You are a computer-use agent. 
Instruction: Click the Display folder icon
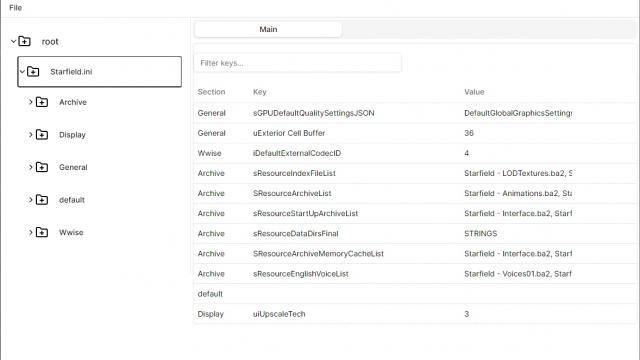pos(42,135)
